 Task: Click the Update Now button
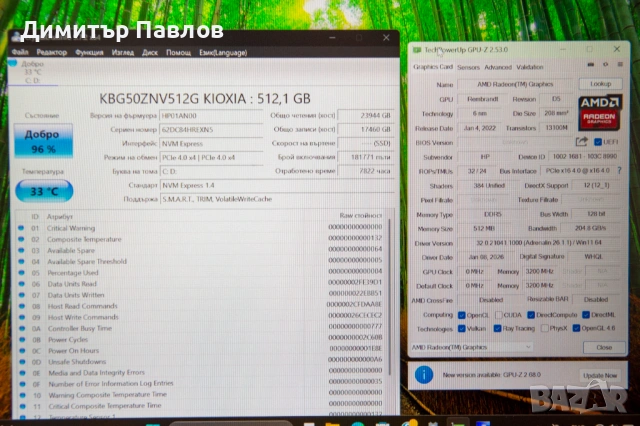[x=600, y=375]
